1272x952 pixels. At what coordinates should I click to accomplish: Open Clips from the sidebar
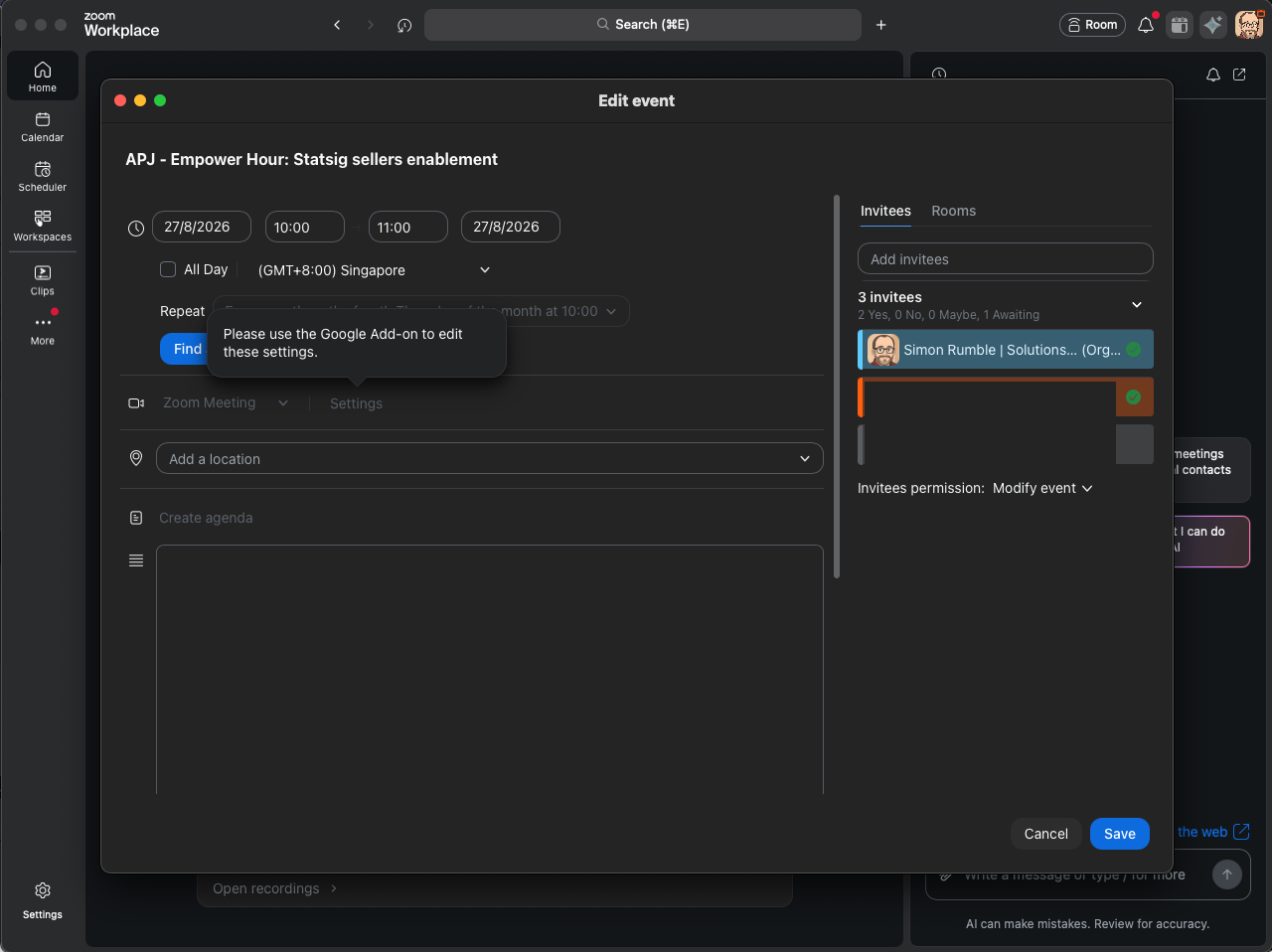tap(43, 280)
